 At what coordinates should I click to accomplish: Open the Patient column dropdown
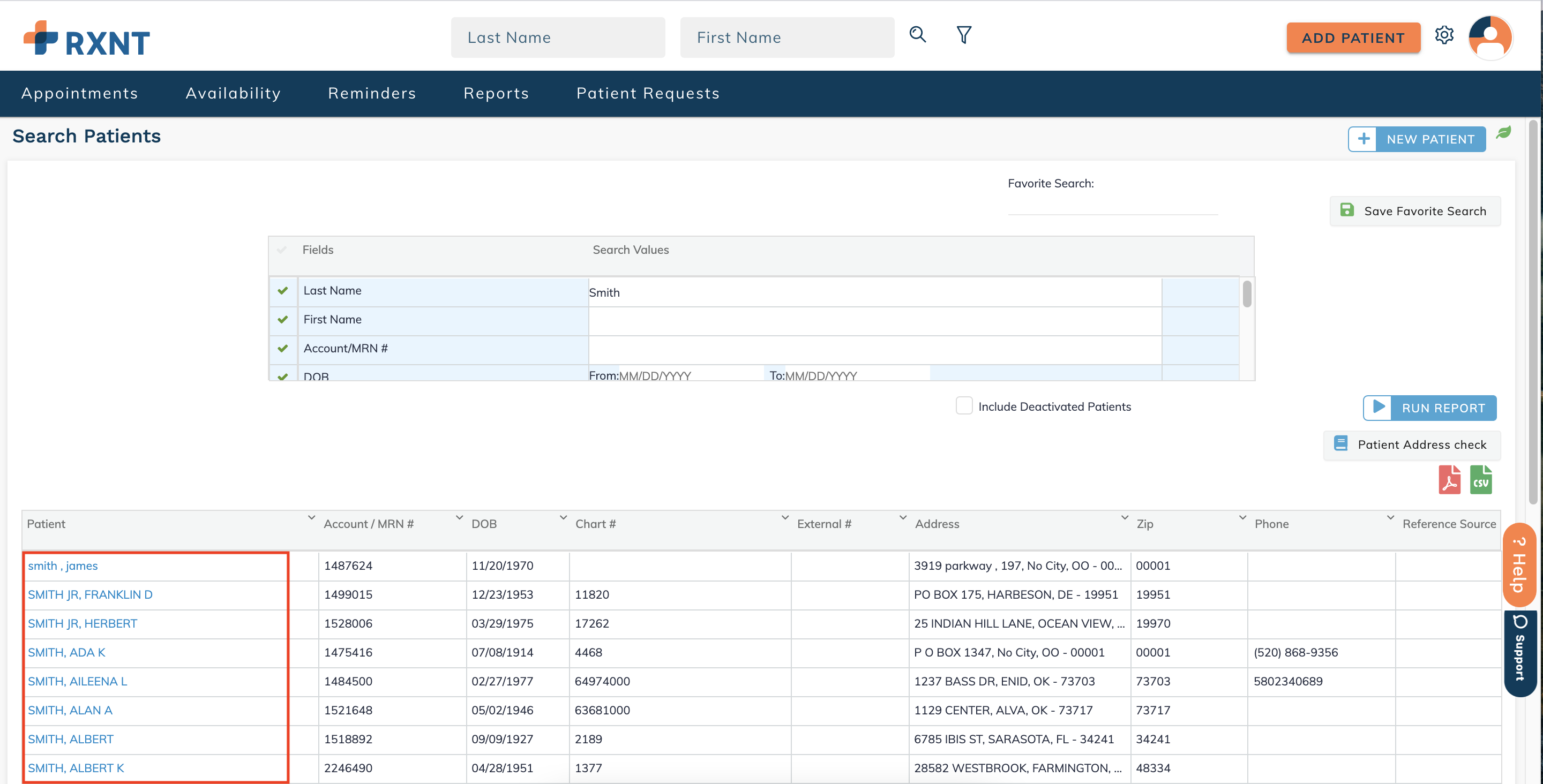point(311,517)
